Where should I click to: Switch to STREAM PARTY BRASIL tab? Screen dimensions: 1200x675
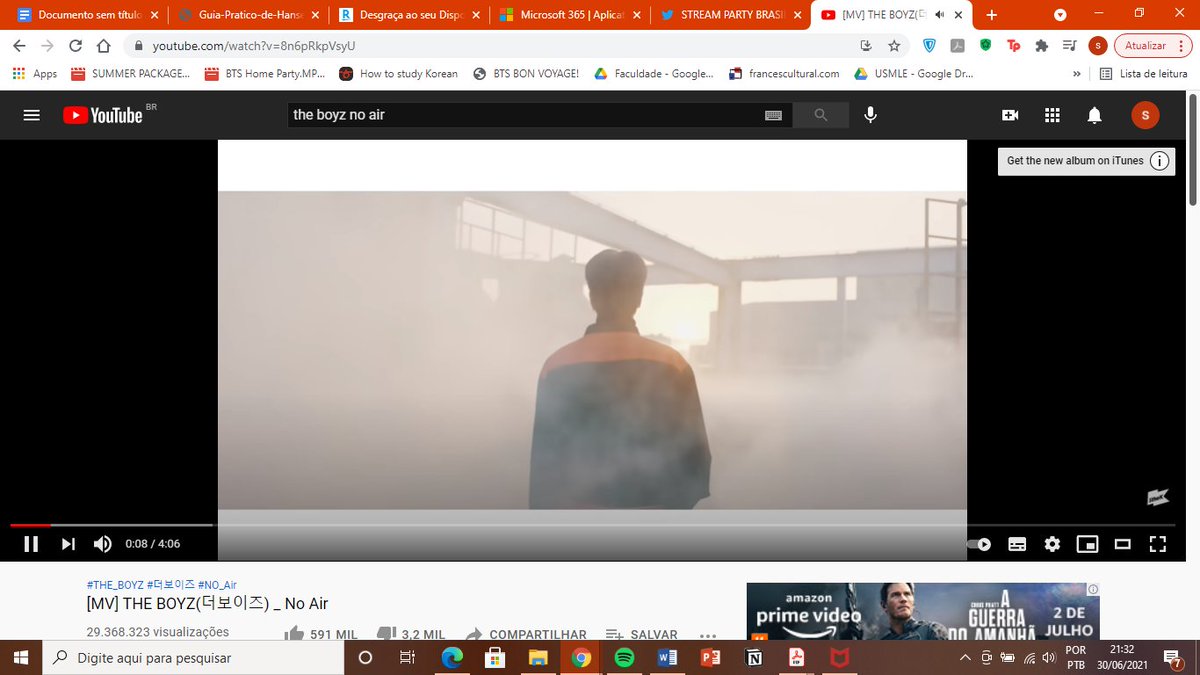coord(732,15)
